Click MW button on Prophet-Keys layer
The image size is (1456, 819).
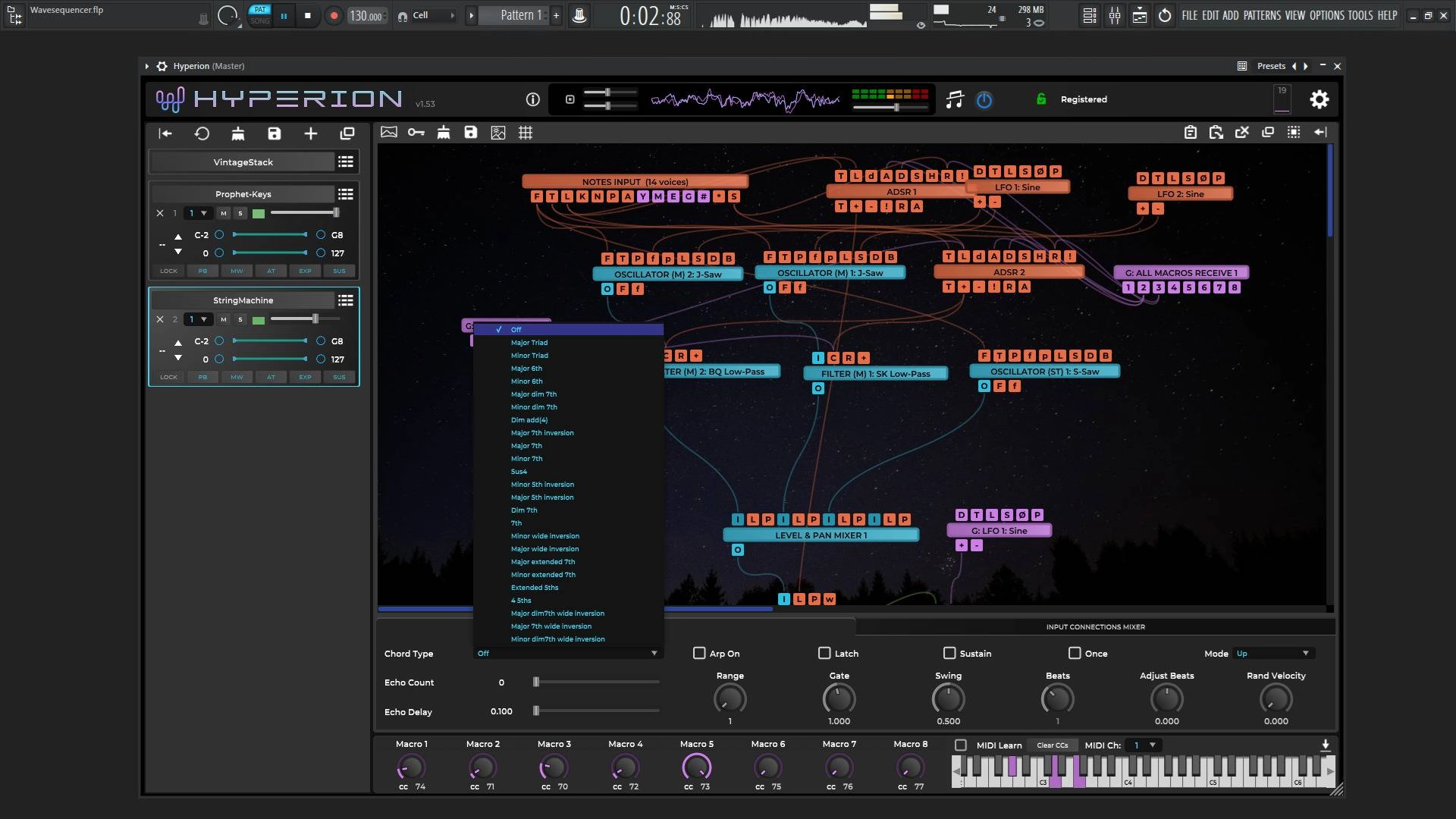tap(237, 271)
